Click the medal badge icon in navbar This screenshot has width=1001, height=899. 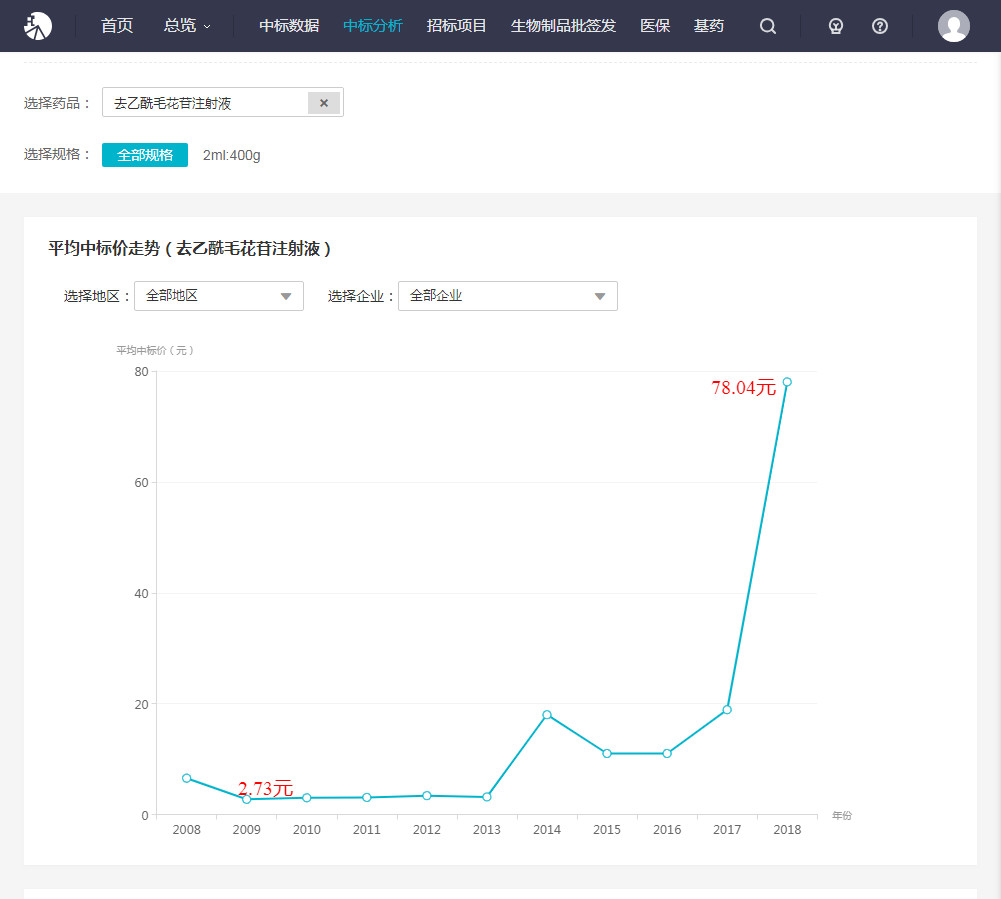(x=836, y=26)
